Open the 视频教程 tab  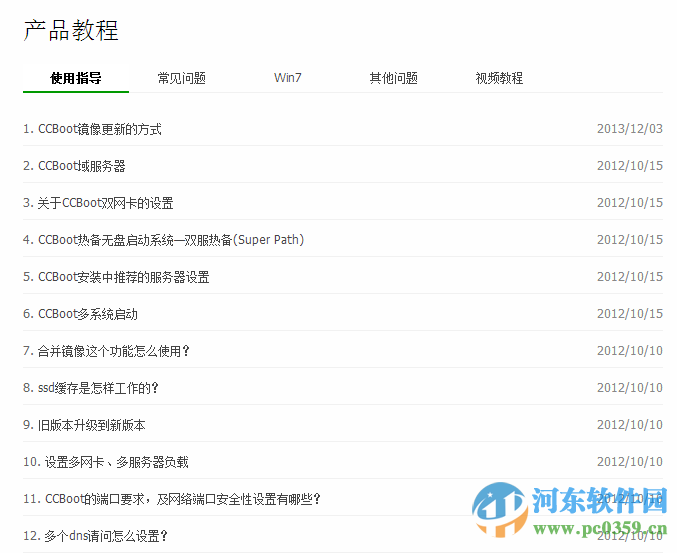pos(499,78)
